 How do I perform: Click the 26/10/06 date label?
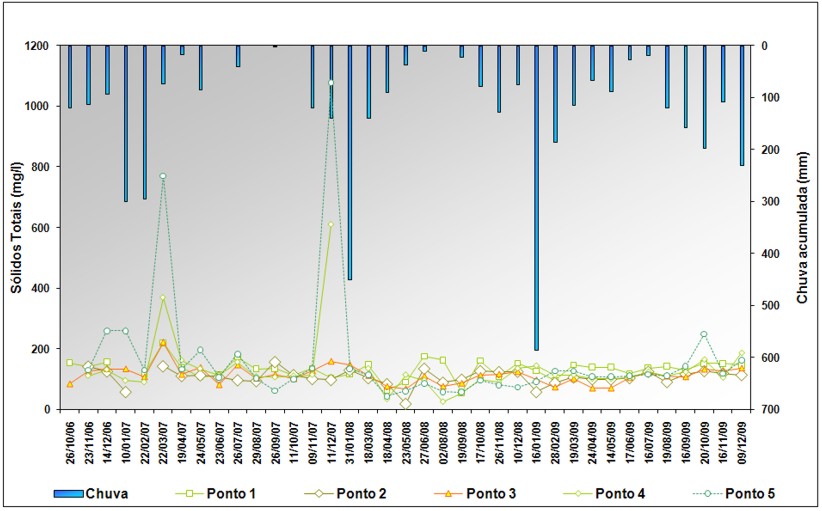pyautogui.click(x=70, y=441)
